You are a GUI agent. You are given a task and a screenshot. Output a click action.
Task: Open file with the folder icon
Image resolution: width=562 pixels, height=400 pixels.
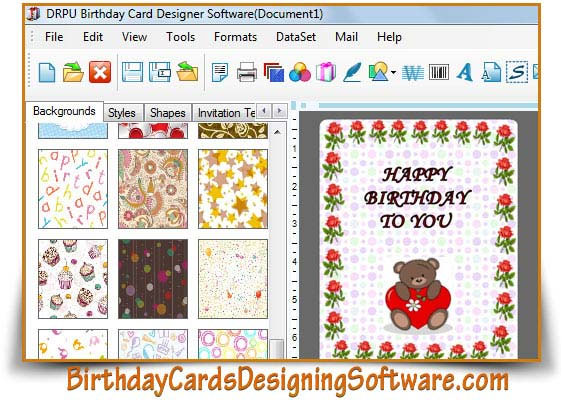click(73, 72)
